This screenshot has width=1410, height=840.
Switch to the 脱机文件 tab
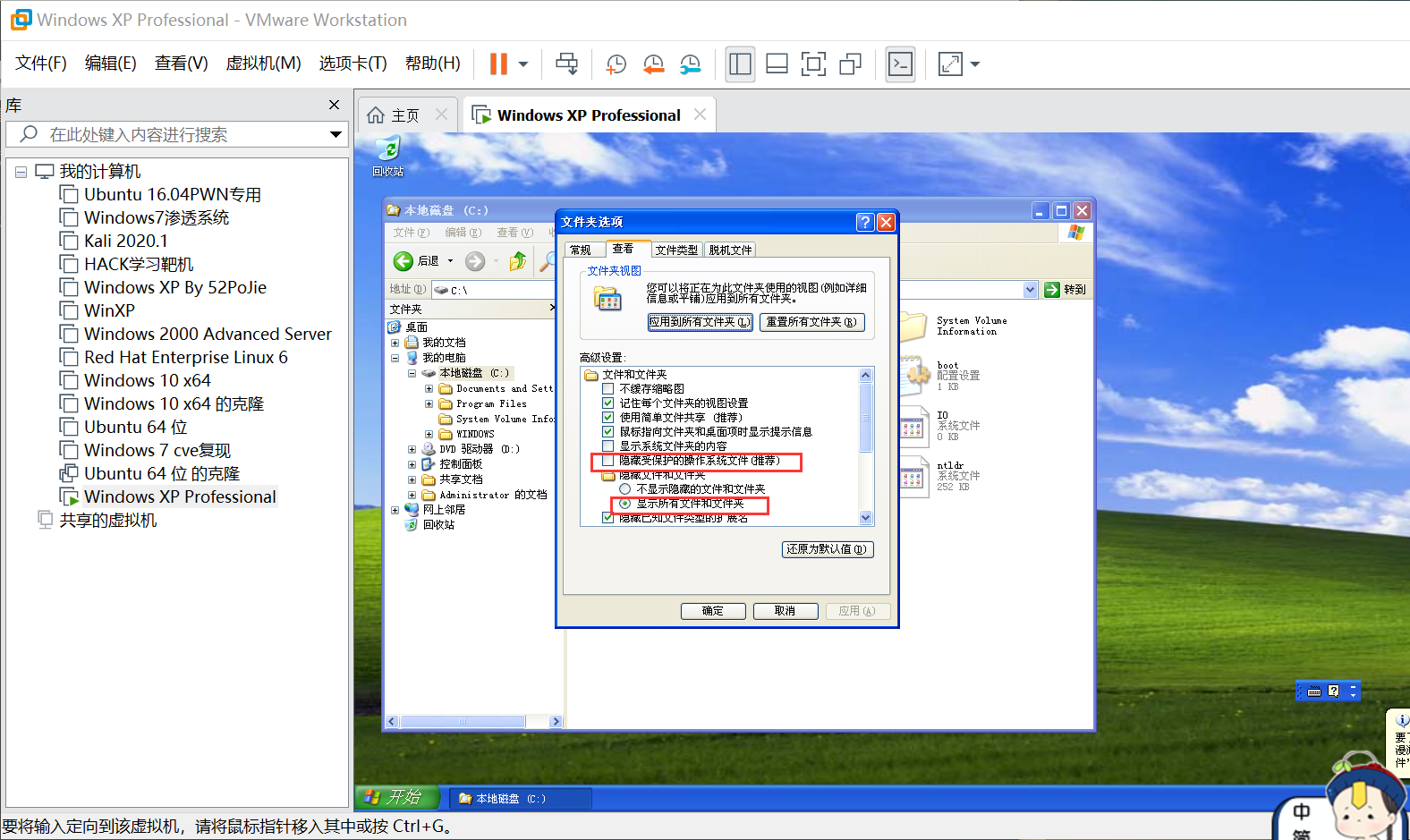point(730,250)
